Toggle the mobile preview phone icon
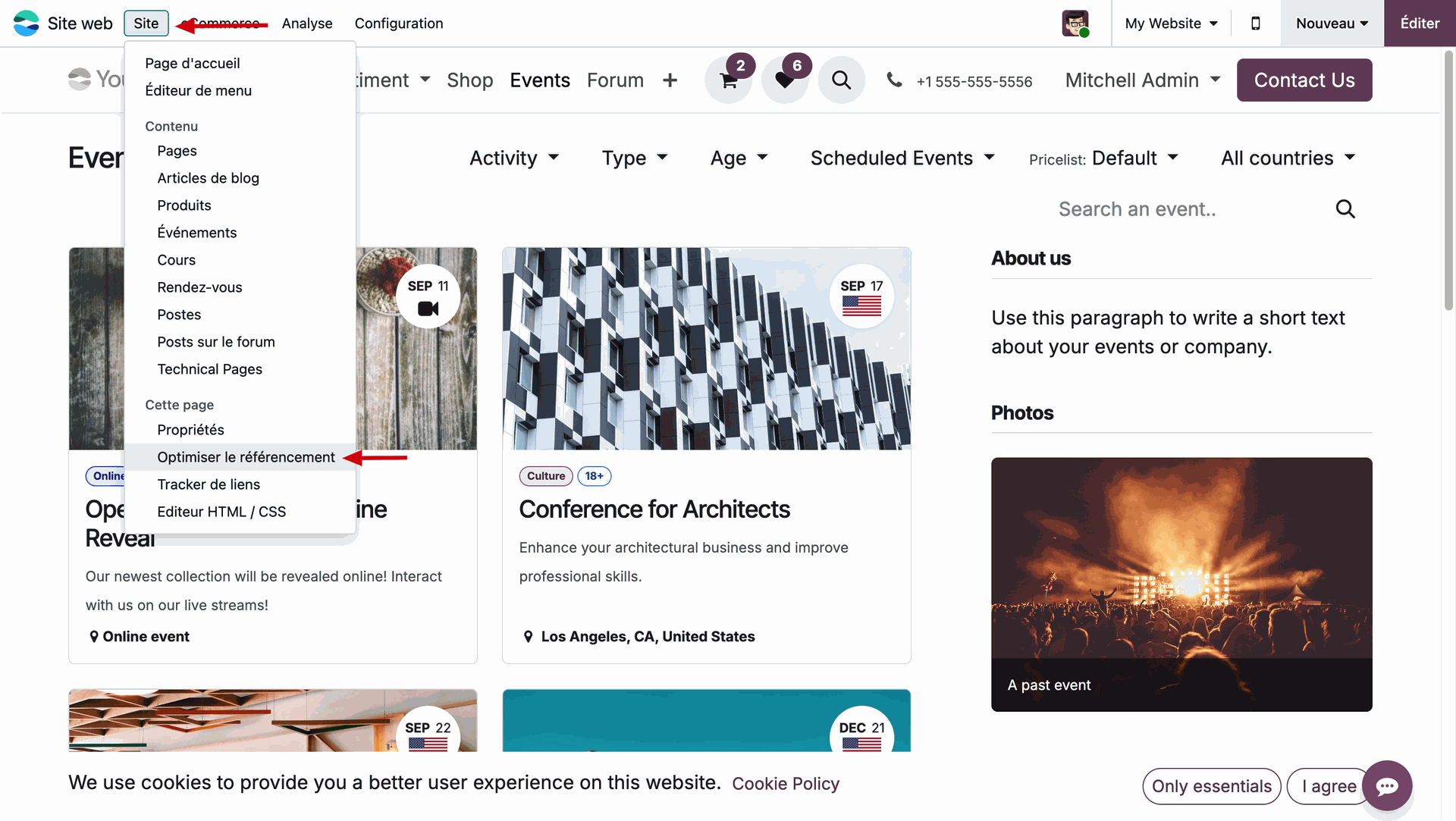 click(x=1256, y=24)
